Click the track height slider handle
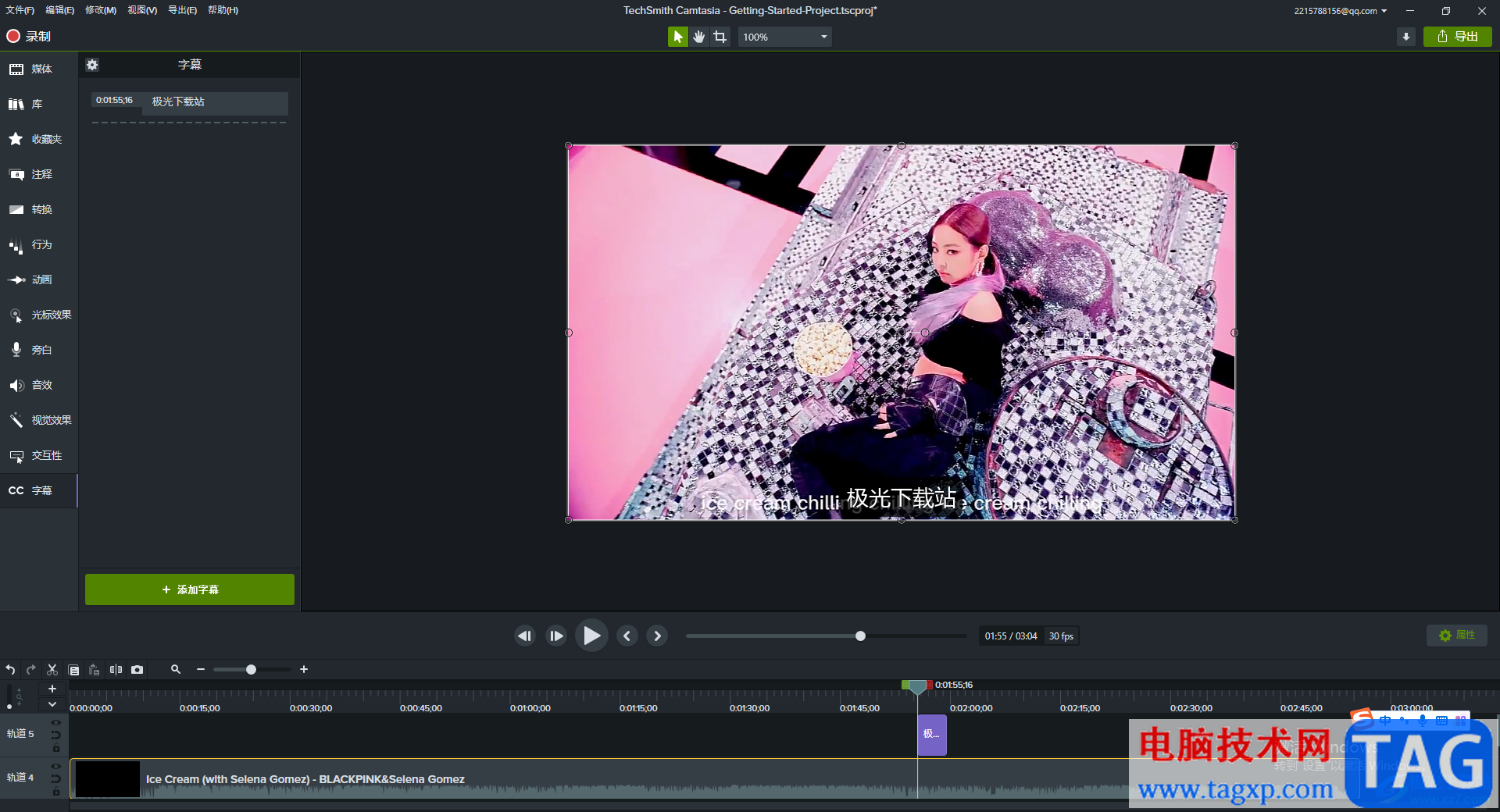This screenshot has height=812, width=1500. (x=9, y=706)
